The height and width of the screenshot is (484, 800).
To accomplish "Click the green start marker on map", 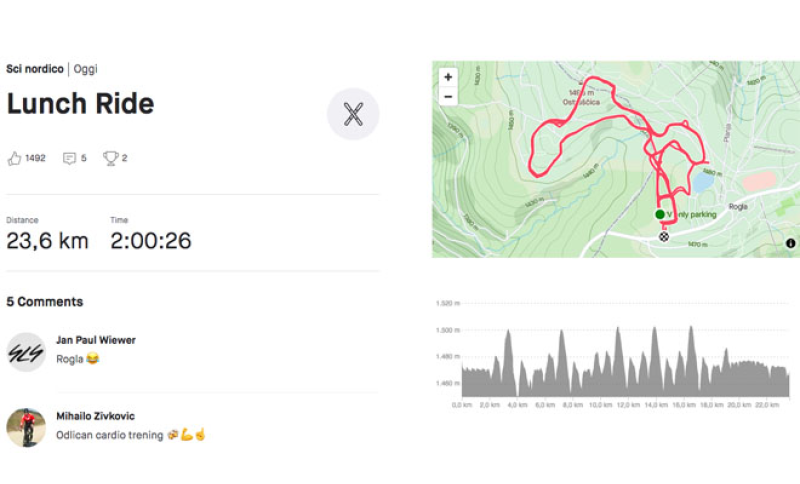I will pos(660,215).
